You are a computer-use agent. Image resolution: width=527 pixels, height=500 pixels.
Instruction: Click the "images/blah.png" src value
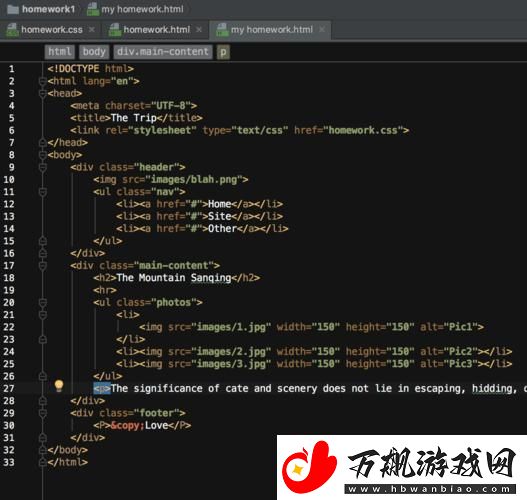194,179
